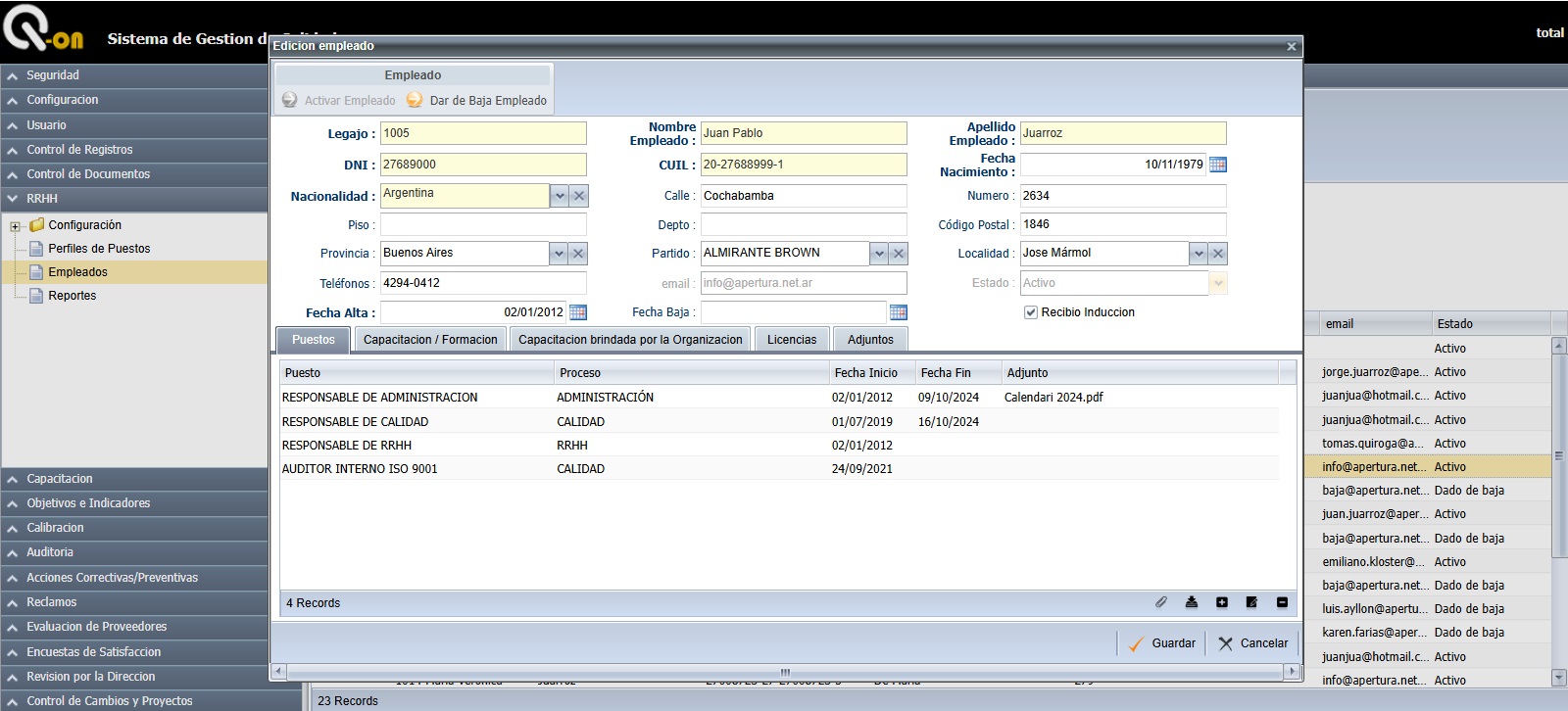Viewport: 1568px width, 711px height.
Task: Expand the Reclamos sidebar section
Action: 134,602
